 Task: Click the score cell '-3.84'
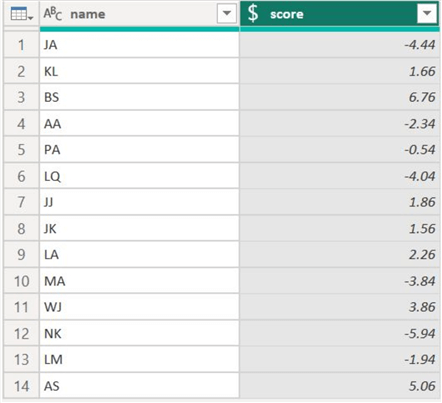point(340,281)
